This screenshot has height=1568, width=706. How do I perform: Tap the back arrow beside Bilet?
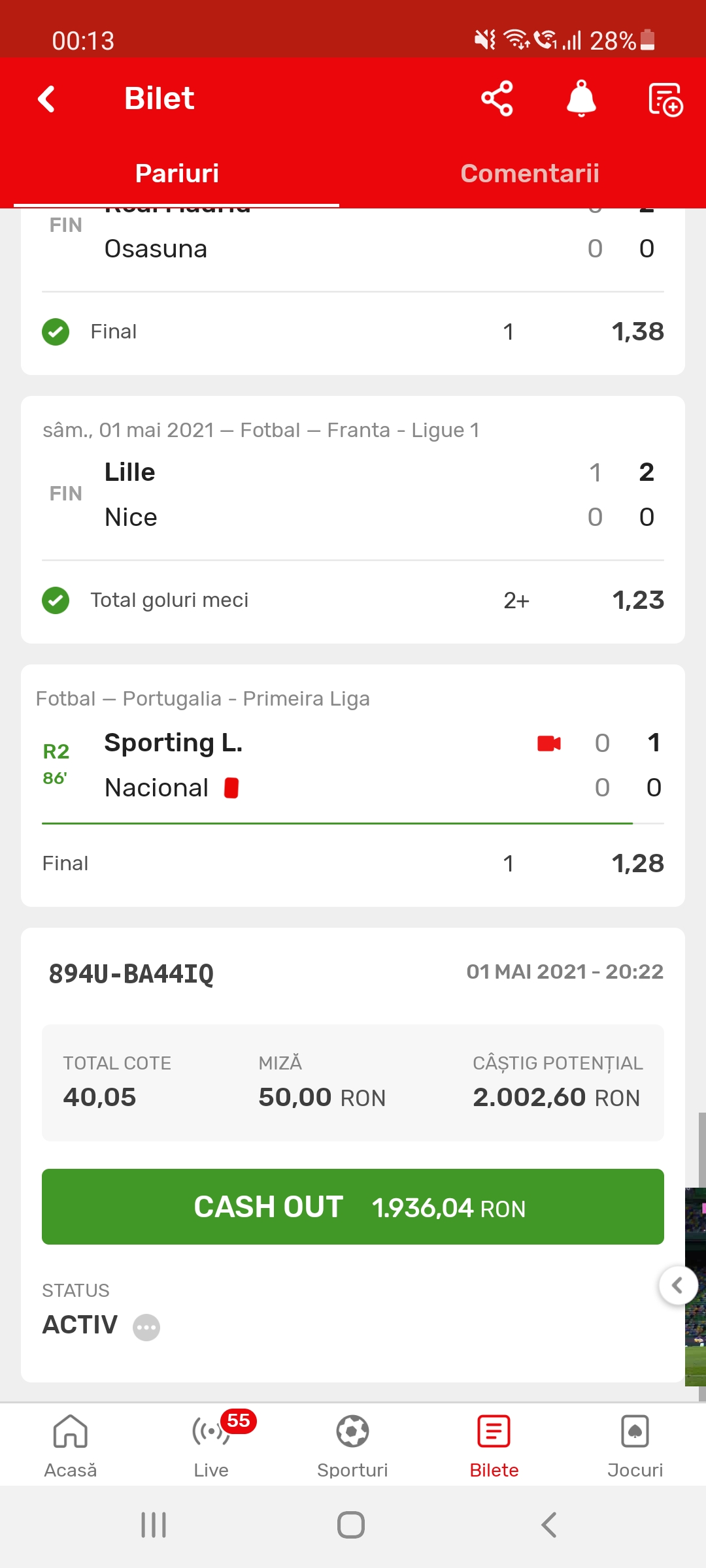[46, 99]
